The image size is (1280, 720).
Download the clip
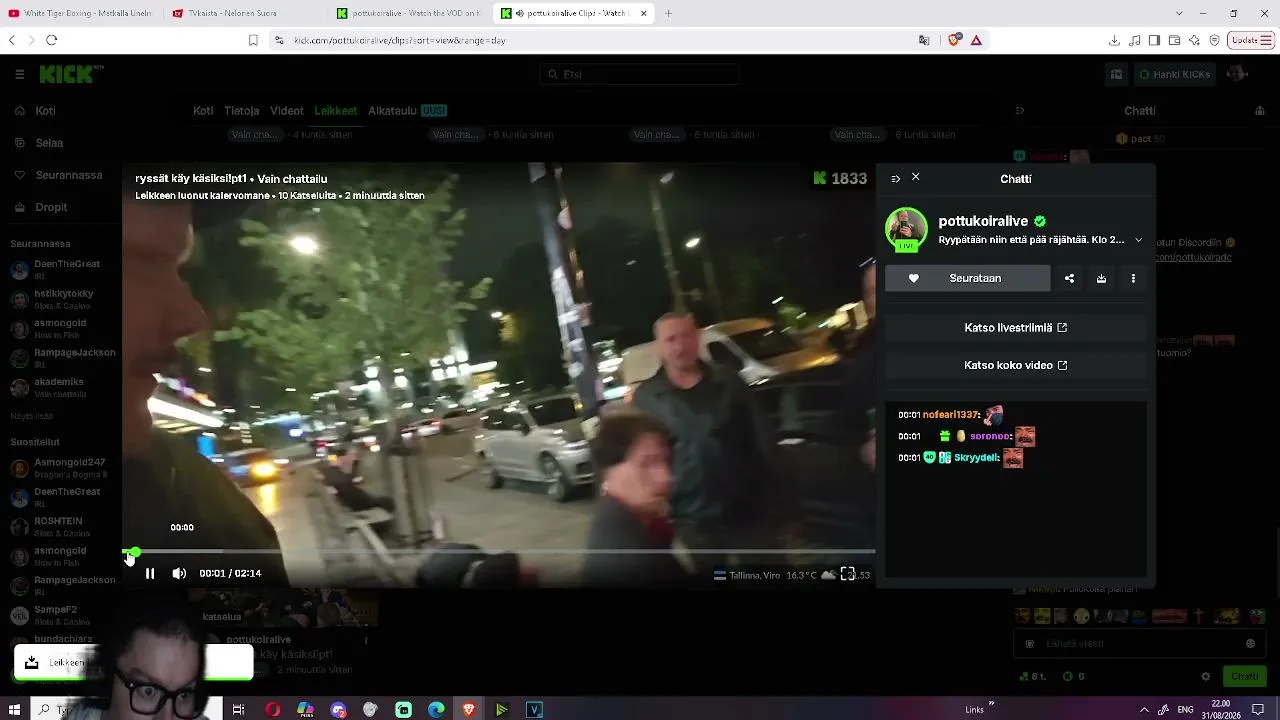point(1101,278)
